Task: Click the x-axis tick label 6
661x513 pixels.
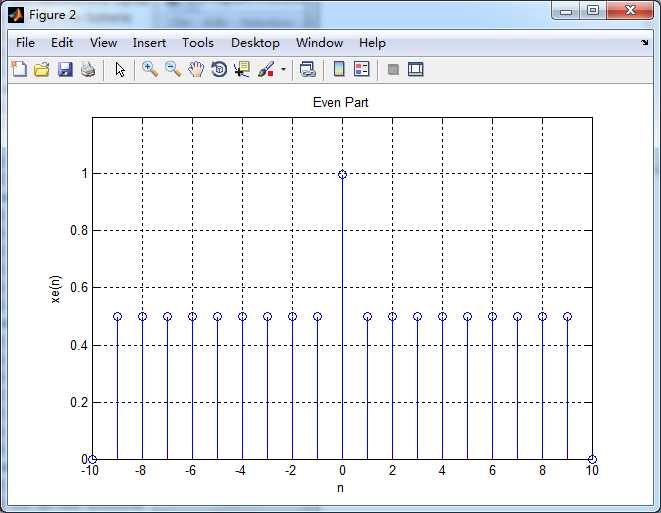Action: [492, 470]
